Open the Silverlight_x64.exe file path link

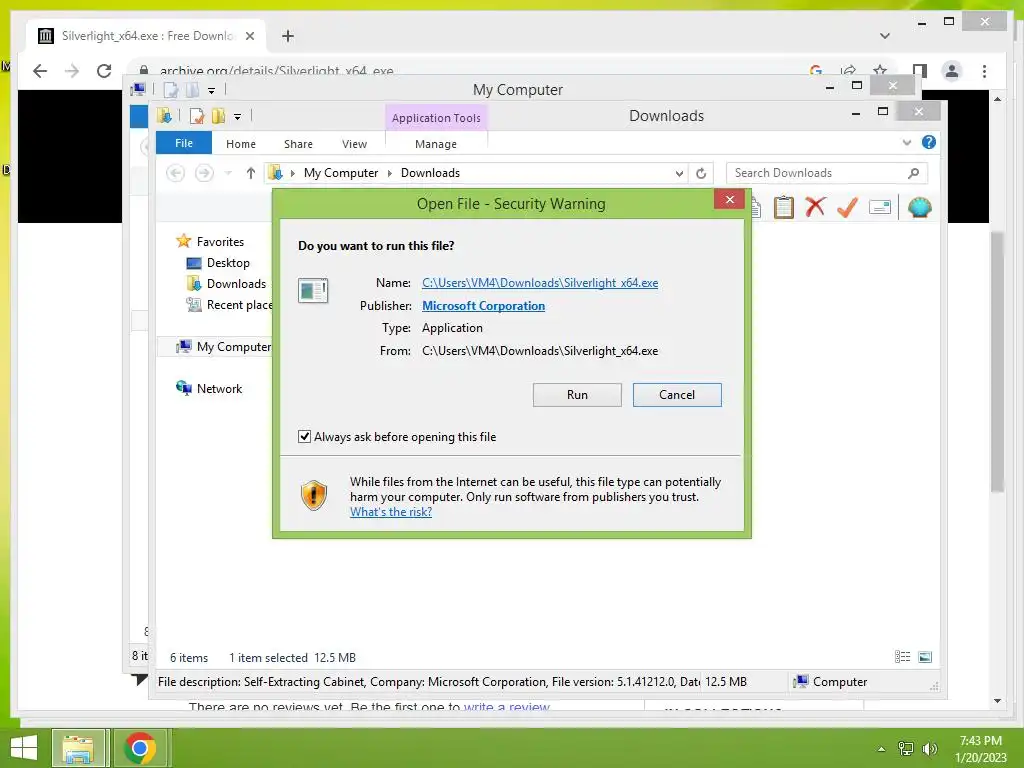point(539,283)
